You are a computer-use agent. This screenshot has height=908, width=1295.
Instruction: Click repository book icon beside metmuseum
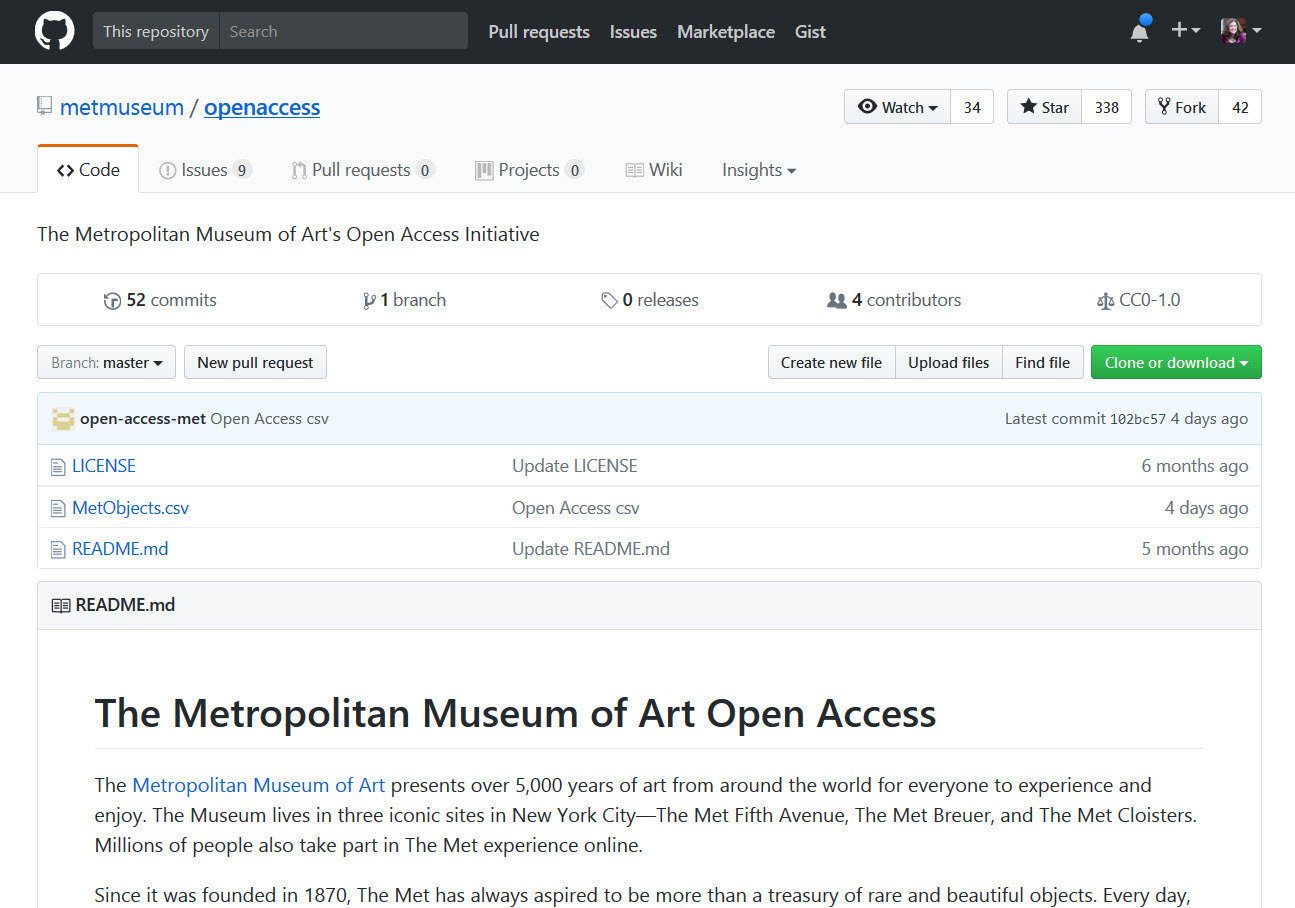(x=44, y=107)
